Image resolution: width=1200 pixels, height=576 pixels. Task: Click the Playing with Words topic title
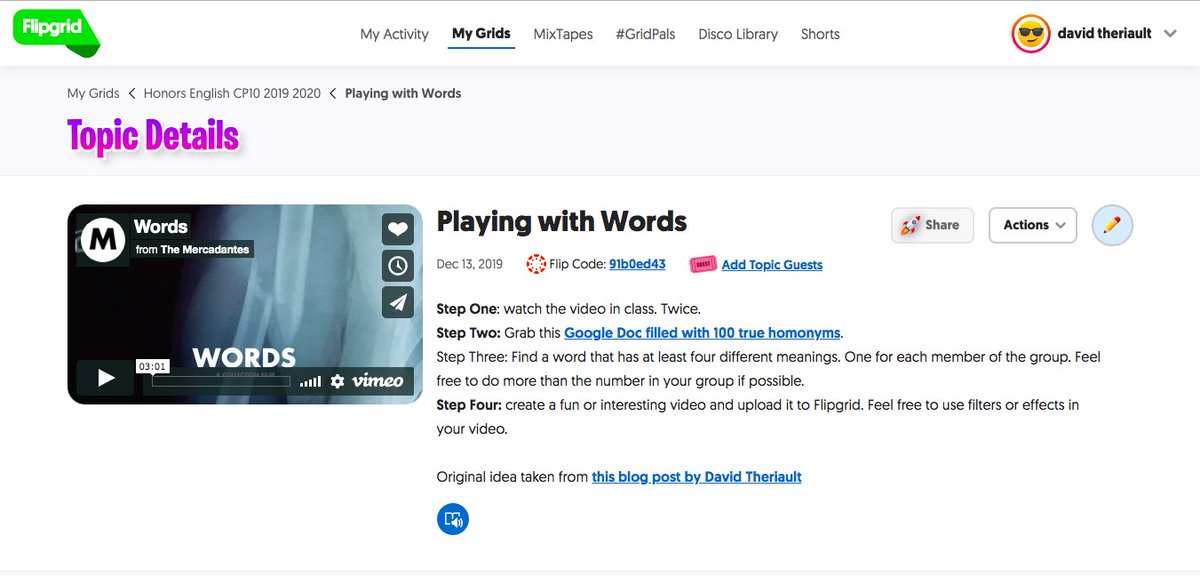point(562,221)
